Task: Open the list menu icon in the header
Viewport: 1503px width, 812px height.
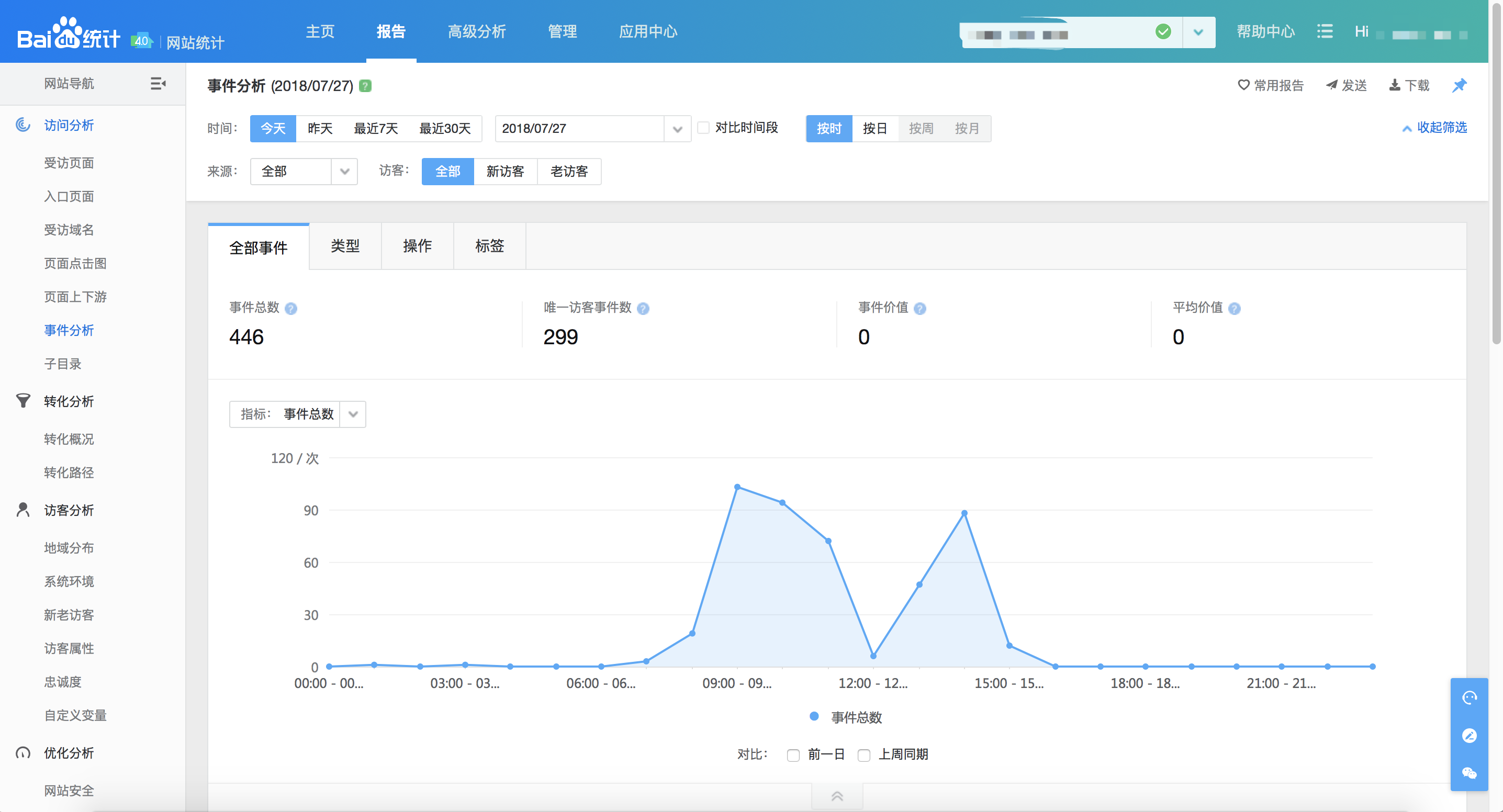Action: coord(1325,31)
